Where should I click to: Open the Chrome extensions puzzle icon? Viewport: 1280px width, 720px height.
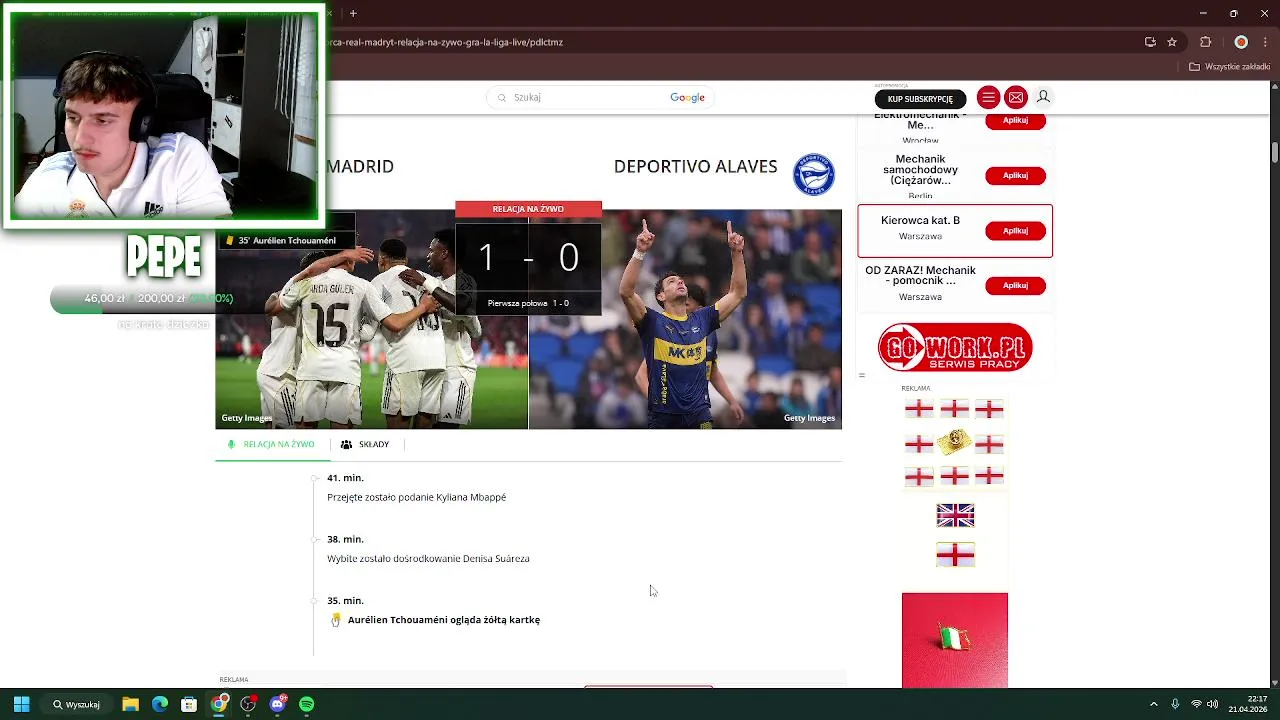(1205, 42)
